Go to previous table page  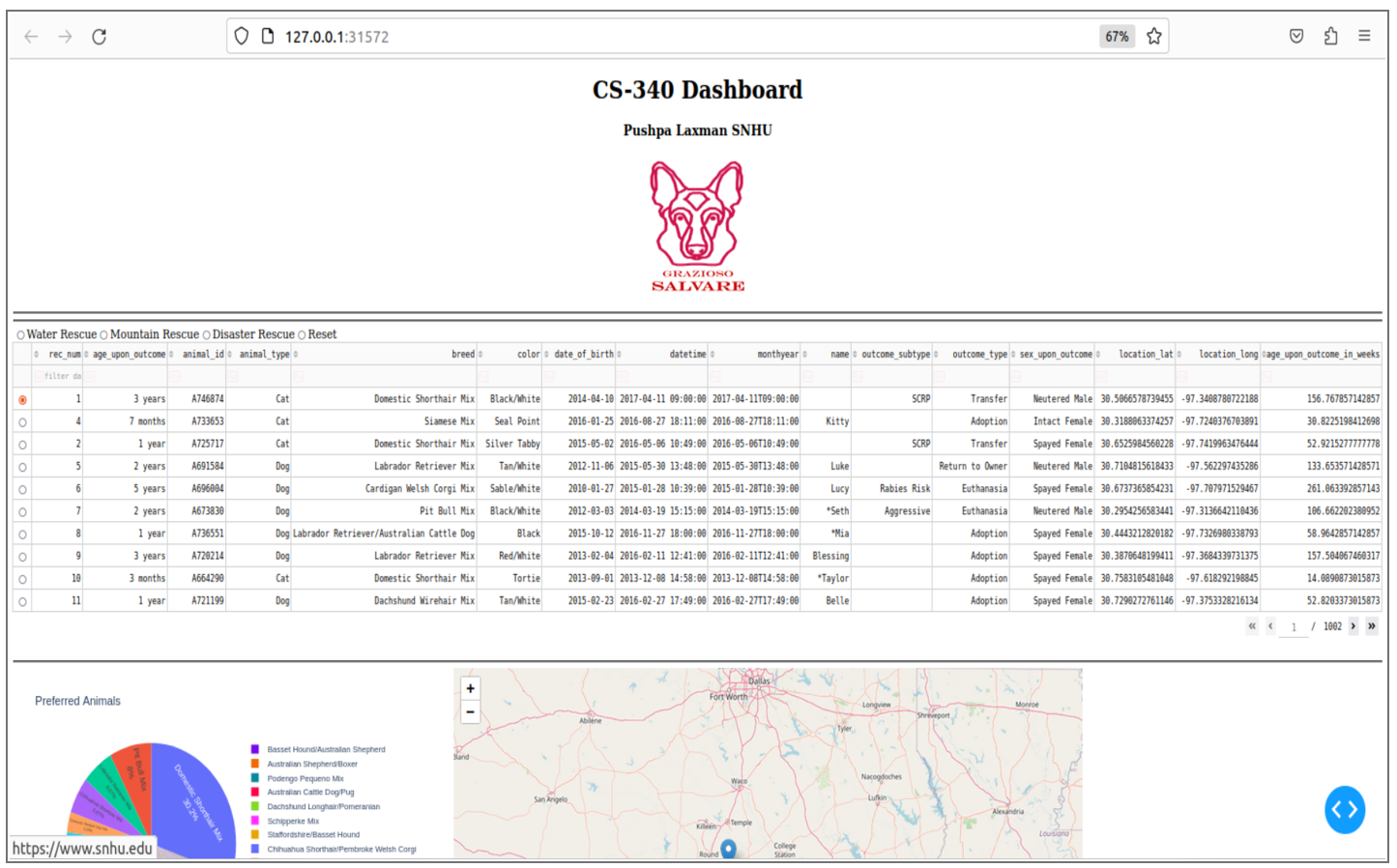click(1270, 626)
